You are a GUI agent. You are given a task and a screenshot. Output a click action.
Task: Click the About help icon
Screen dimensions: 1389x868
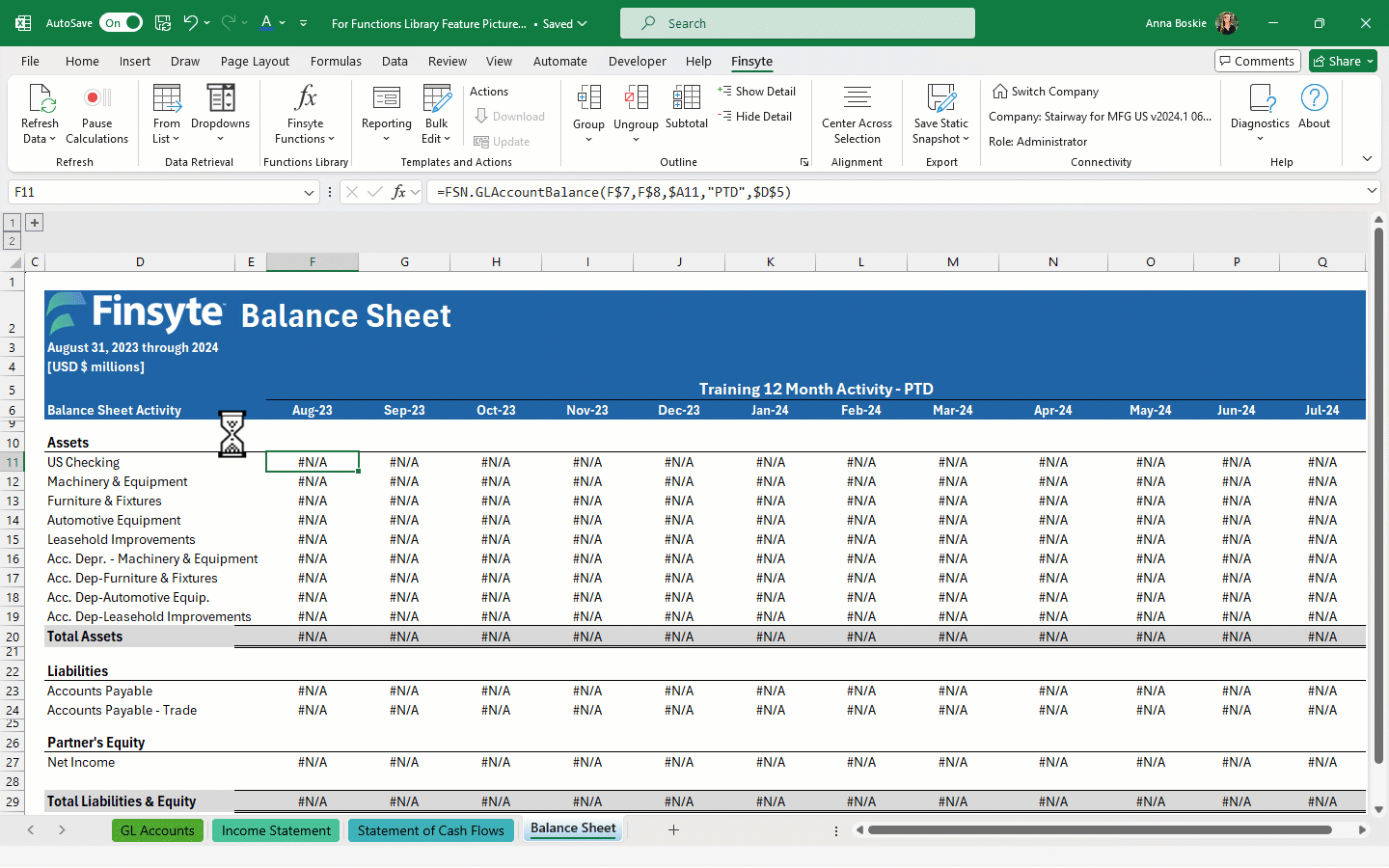[x=1314, y=98]
